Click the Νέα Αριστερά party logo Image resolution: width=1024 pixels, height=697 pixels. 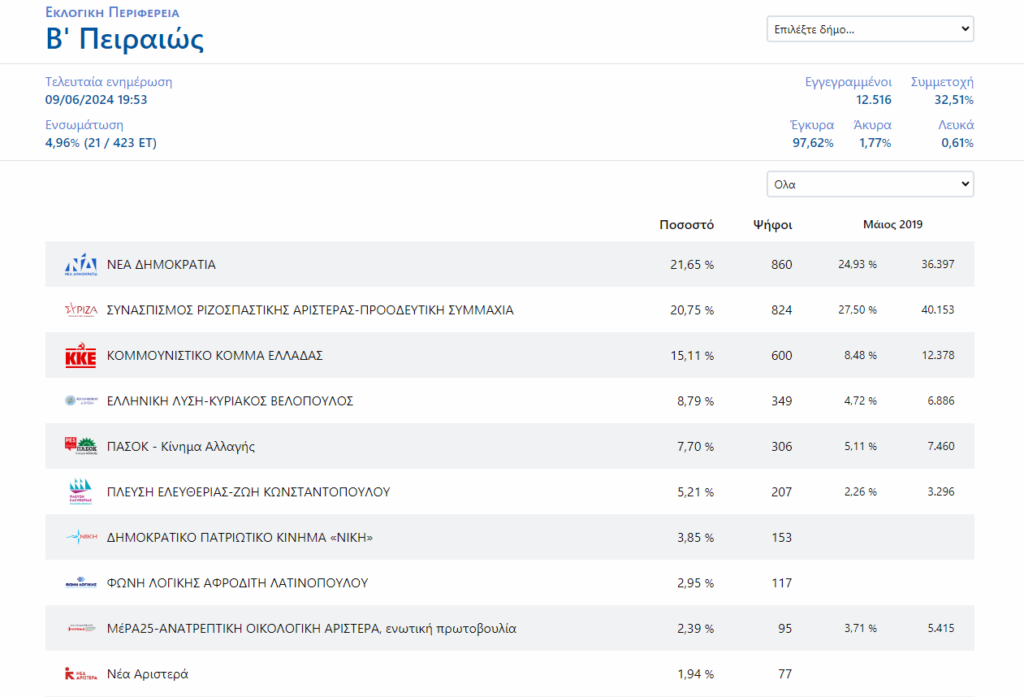click(x=81, y=673)
